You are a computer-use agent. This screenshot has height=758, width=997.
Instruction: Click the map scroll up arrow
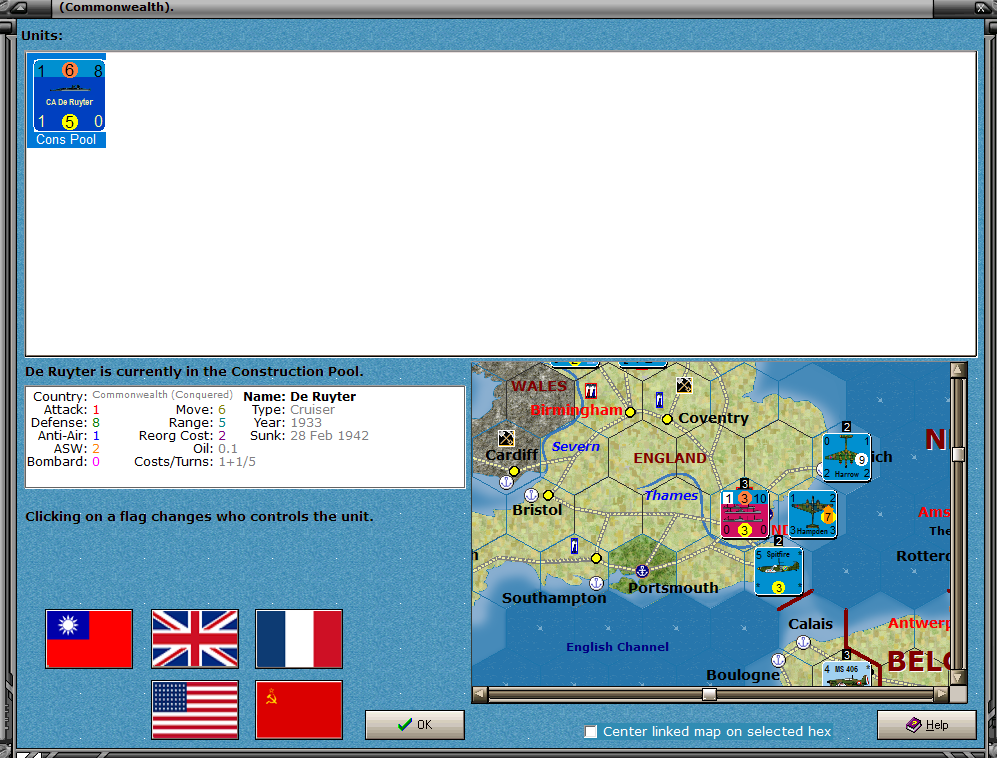pos(958,370)
